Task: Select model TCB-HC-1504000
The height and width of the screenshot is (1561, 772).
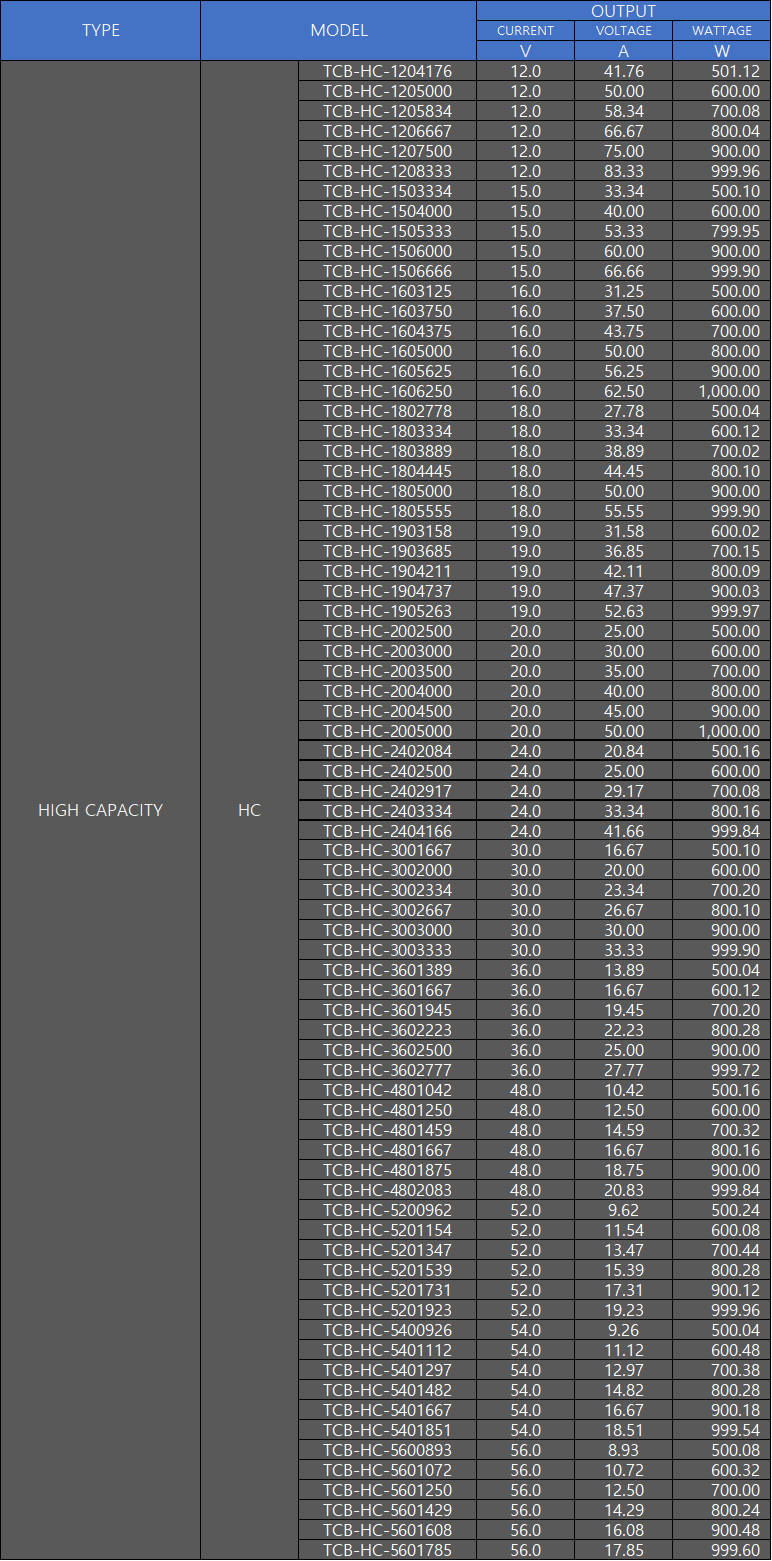Action: 387,211
